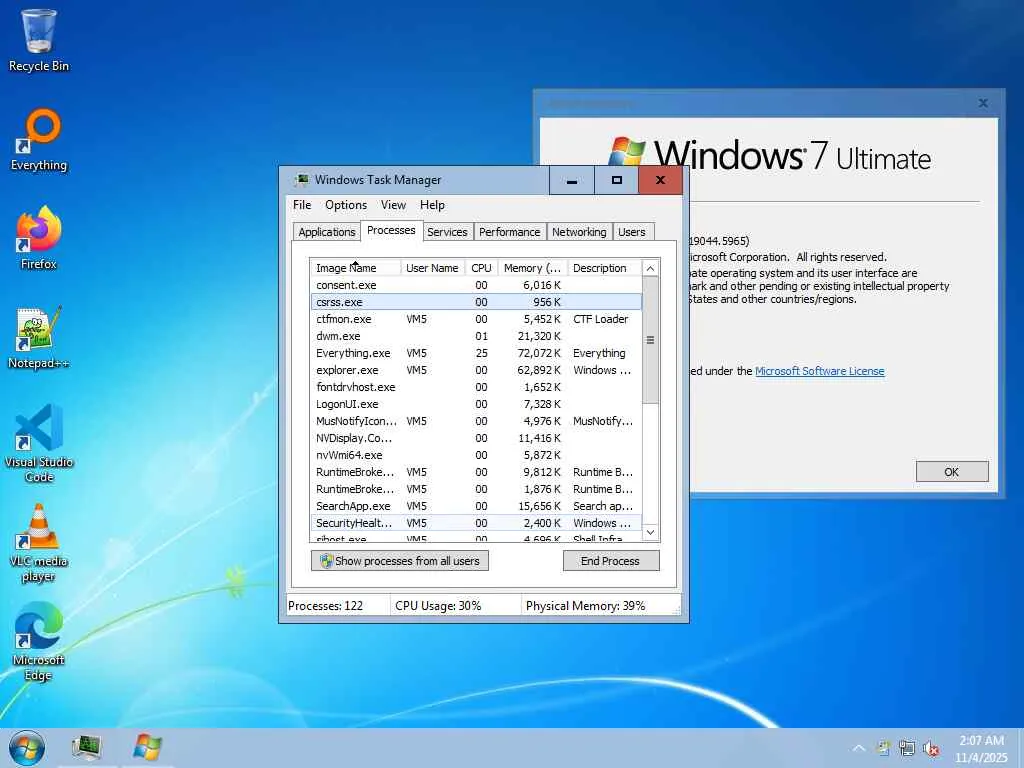The width and height of the screenshot is (1024, 768).
Task: Open the Recycle Bin desktop icon
Action: tap(39, 40)
